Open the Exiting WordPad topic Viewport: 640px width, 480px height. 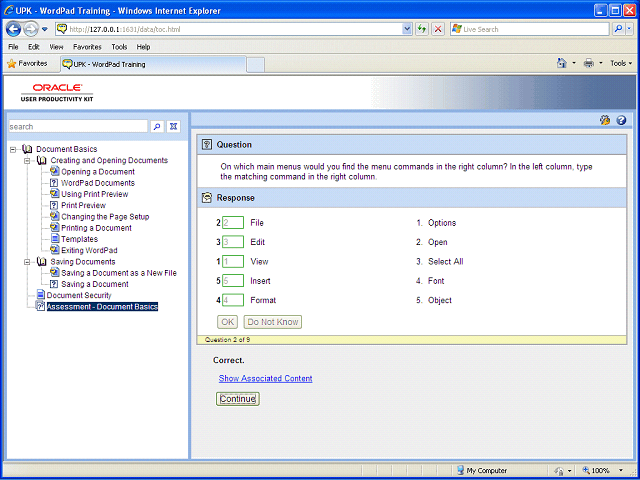[89, 250]
